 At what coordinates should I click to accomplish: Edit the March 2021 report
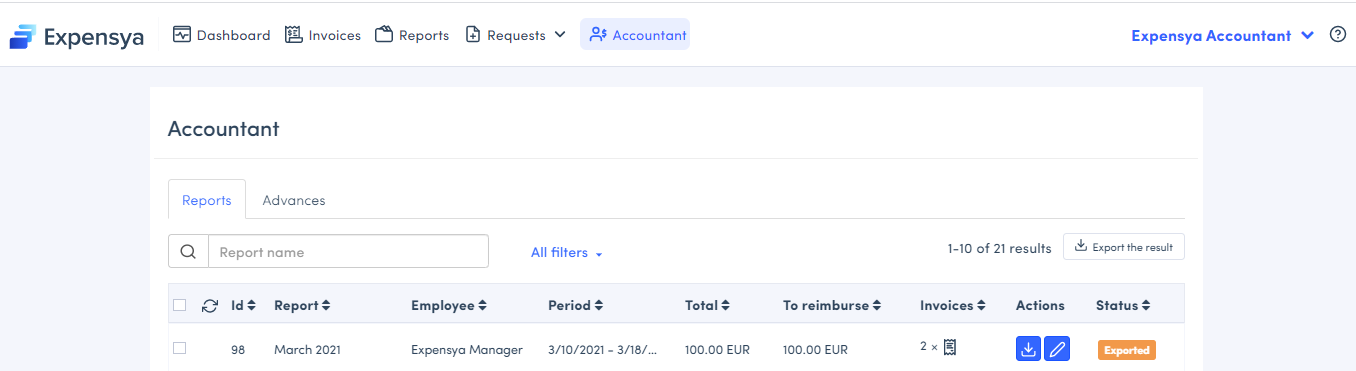coord(1057,349)
